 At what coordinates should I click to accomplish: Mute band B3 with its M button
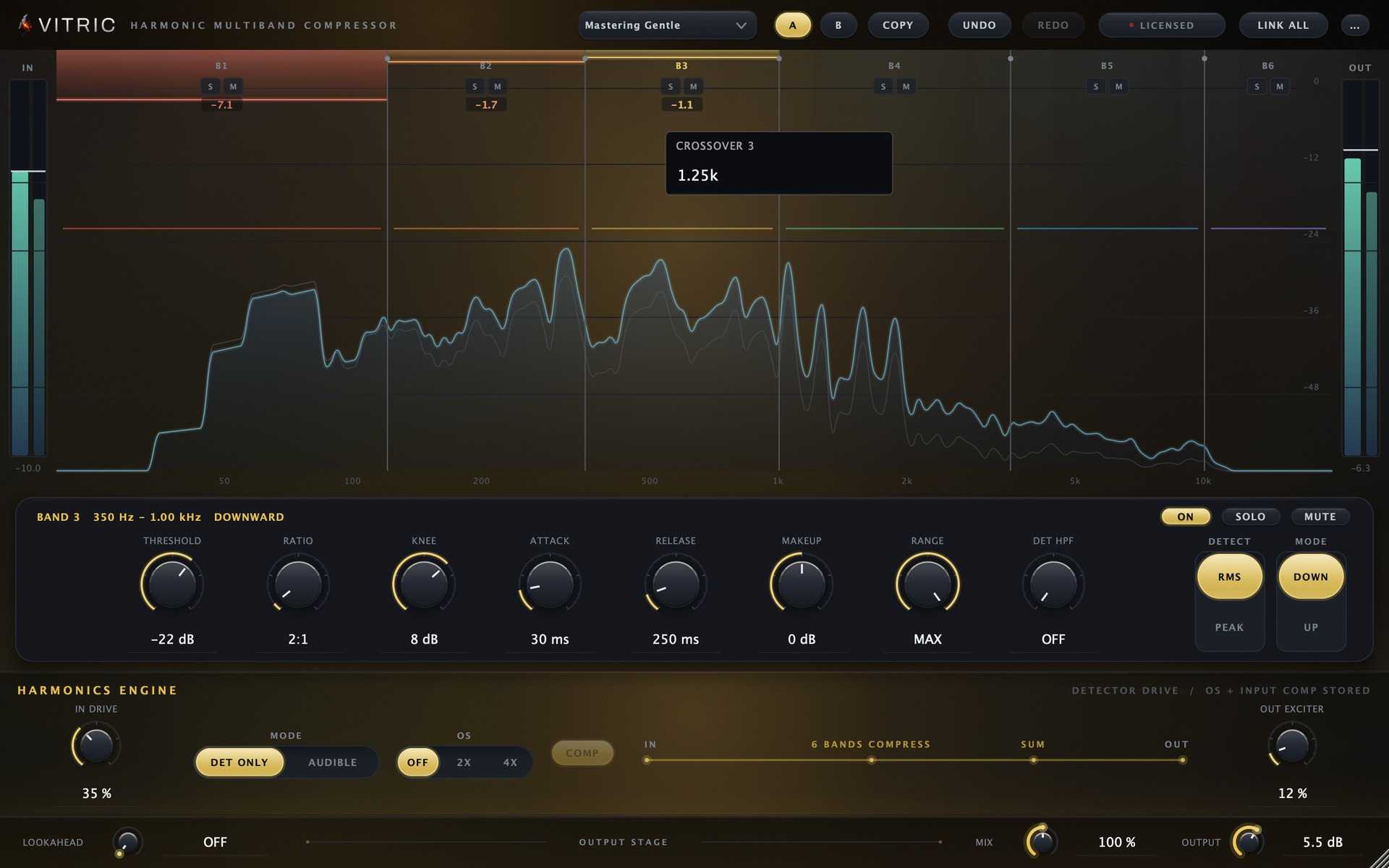[694, 87]
